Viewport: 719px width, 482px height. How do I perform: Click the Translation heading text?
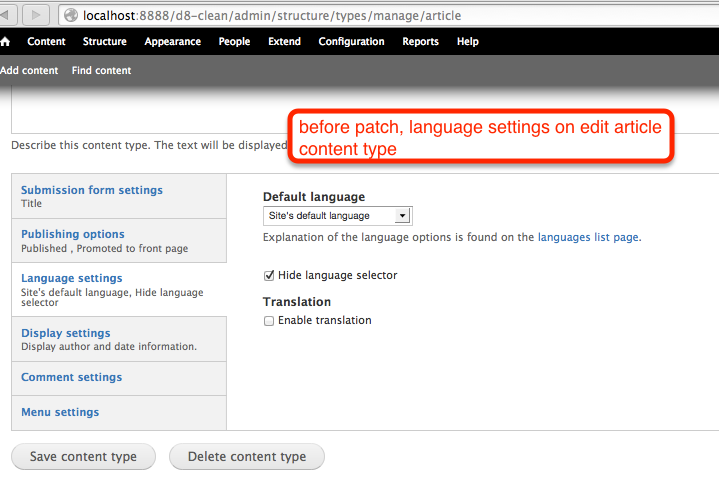297,302
